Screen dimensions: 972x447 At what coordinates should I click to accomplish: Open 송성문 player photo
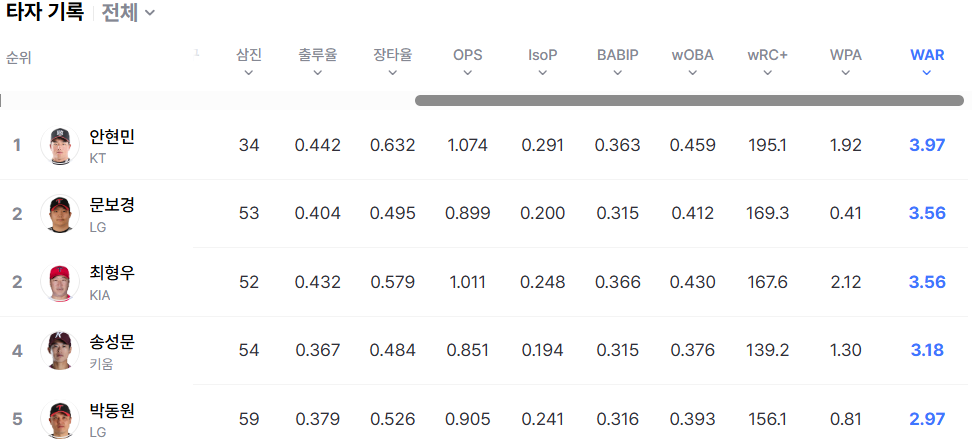tap(60, 350)
